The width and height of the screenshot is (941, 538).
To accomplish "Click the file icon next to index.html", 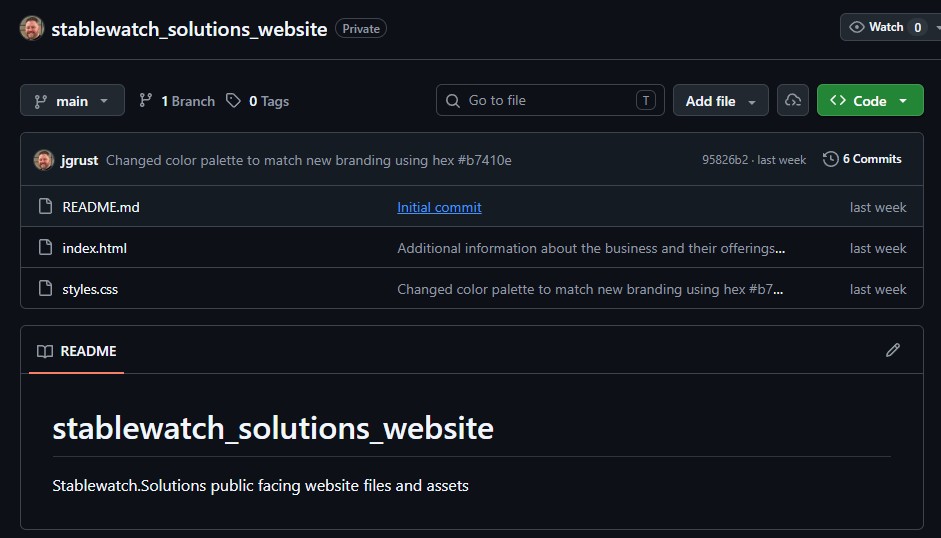I will [x=45, y=247].
